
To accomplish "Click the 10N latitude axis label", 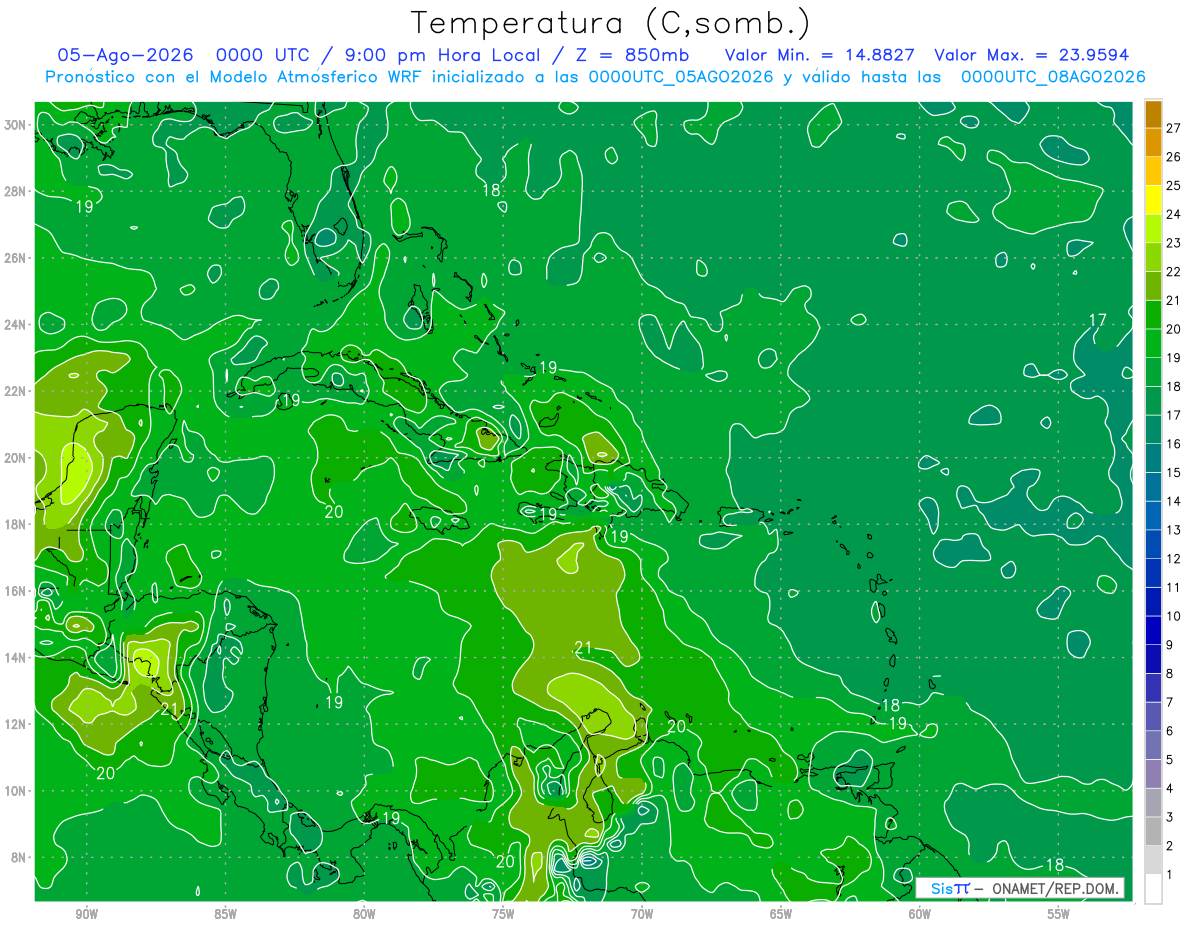I will [x=17, y=790].
